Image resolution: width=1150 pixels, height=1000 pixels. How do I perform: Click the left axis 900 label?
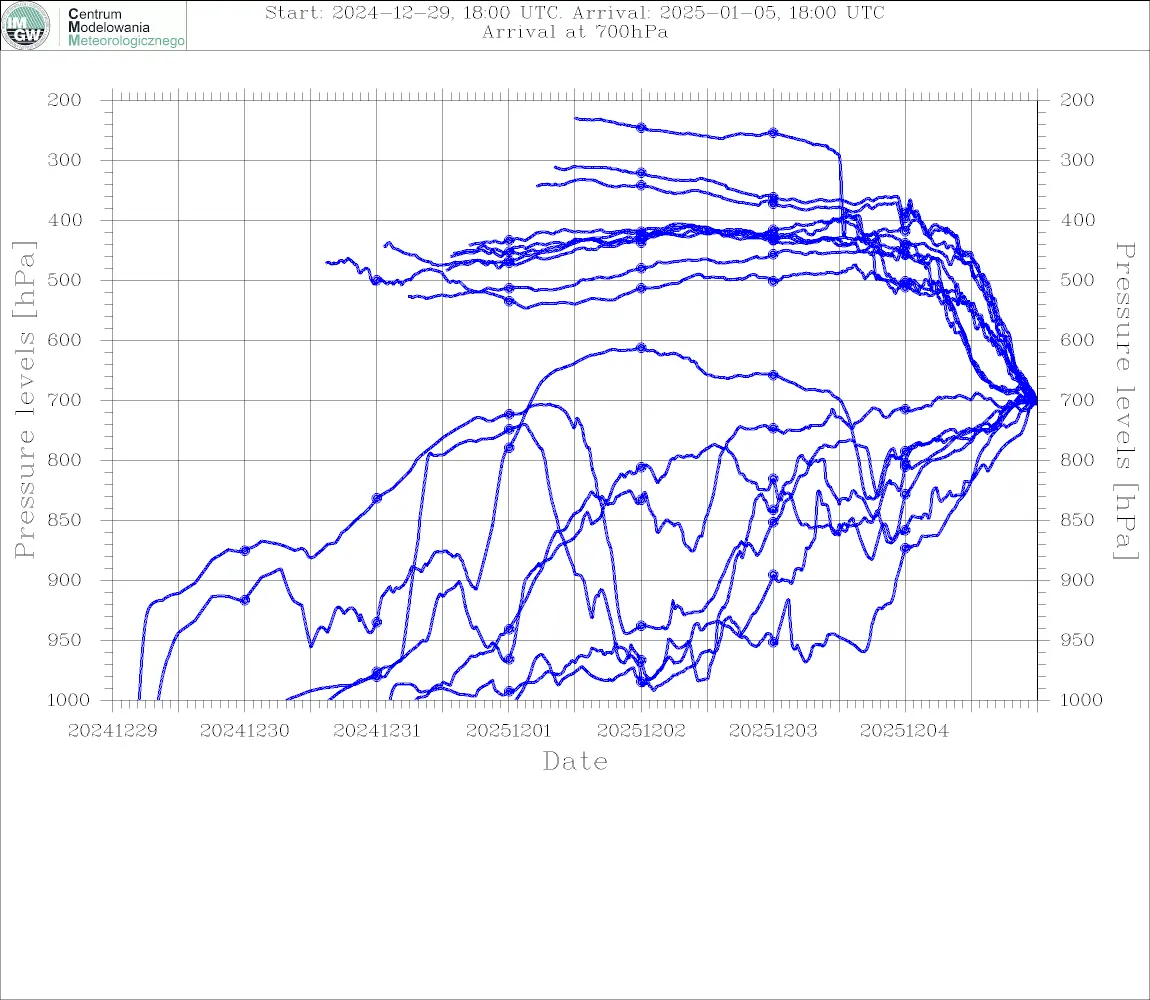click(64, 580)
